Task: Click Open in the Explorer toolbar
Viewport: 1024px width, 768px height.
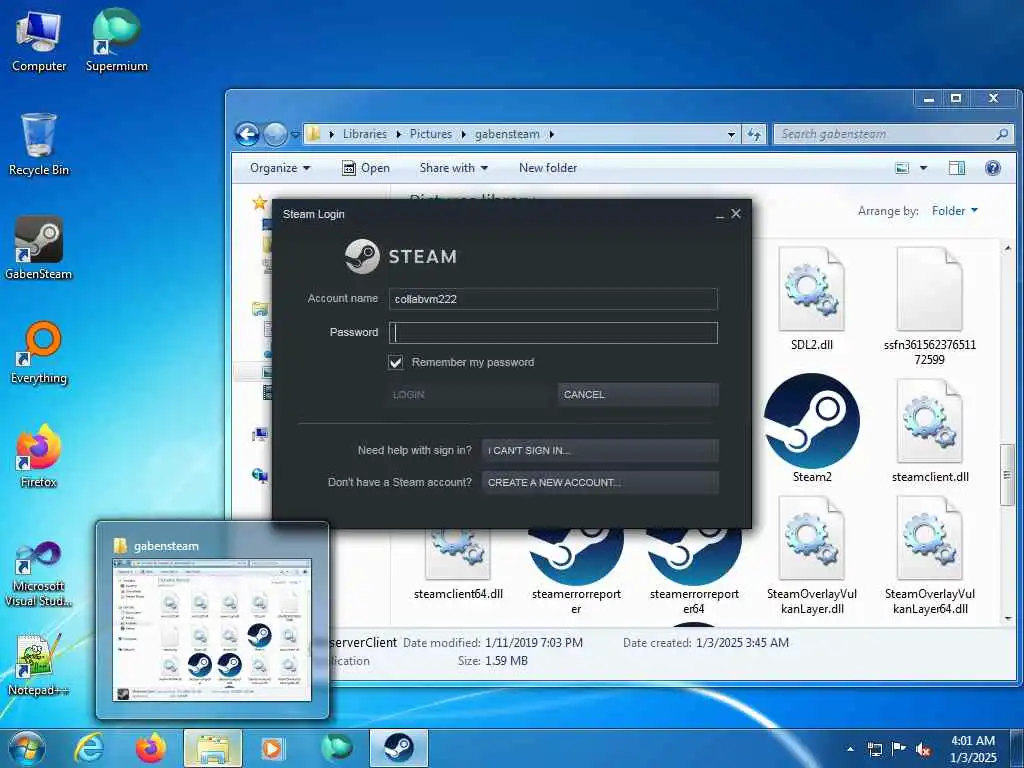Action: pyautogui.click(x=366, y=168)
